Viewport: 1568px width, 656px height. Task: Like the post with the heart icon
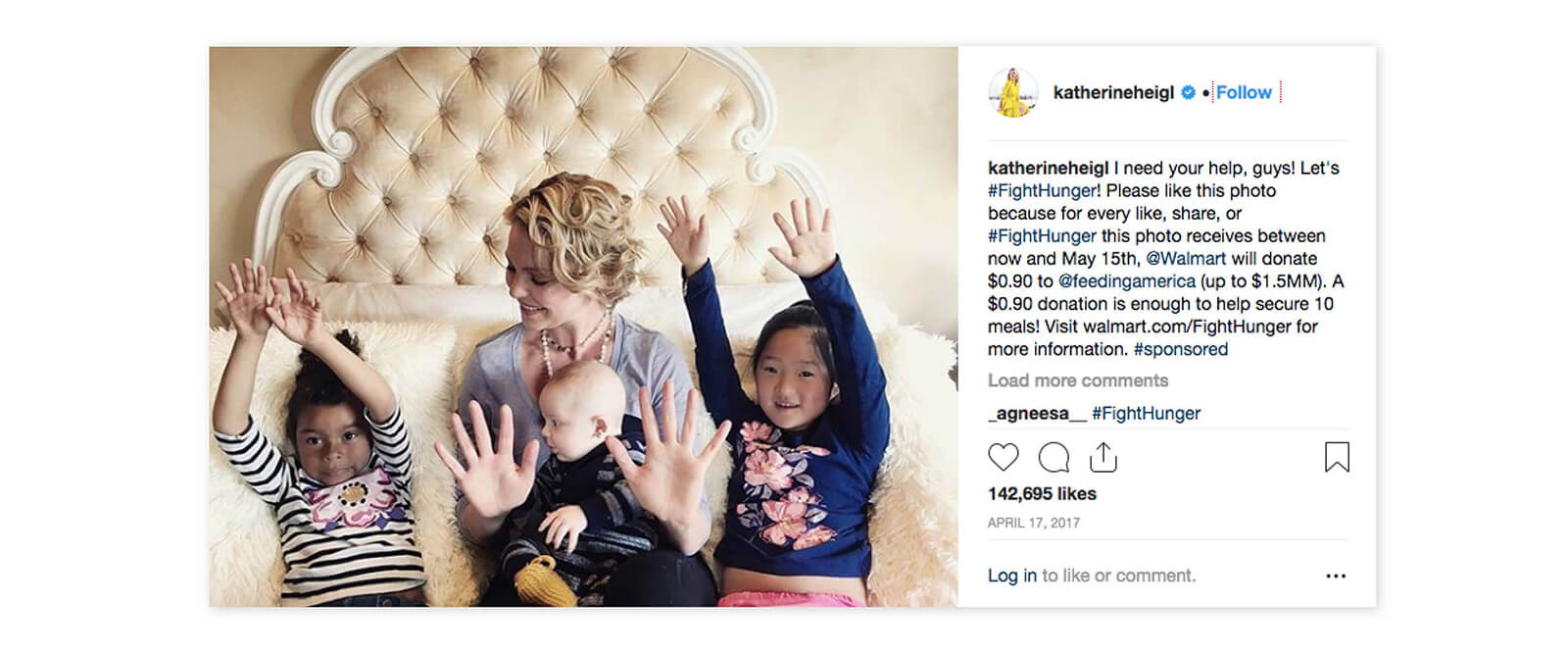coord(1003,458)
